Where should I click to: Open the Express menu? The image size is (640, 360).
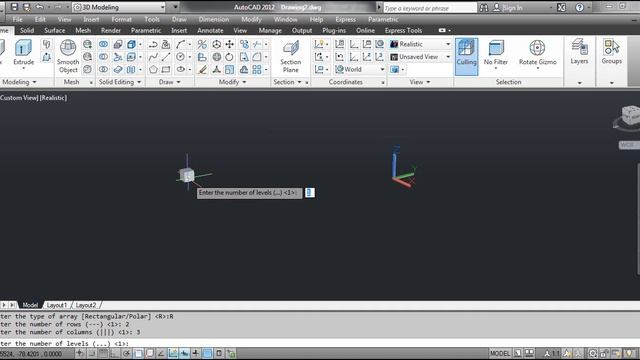coord(346,19)
